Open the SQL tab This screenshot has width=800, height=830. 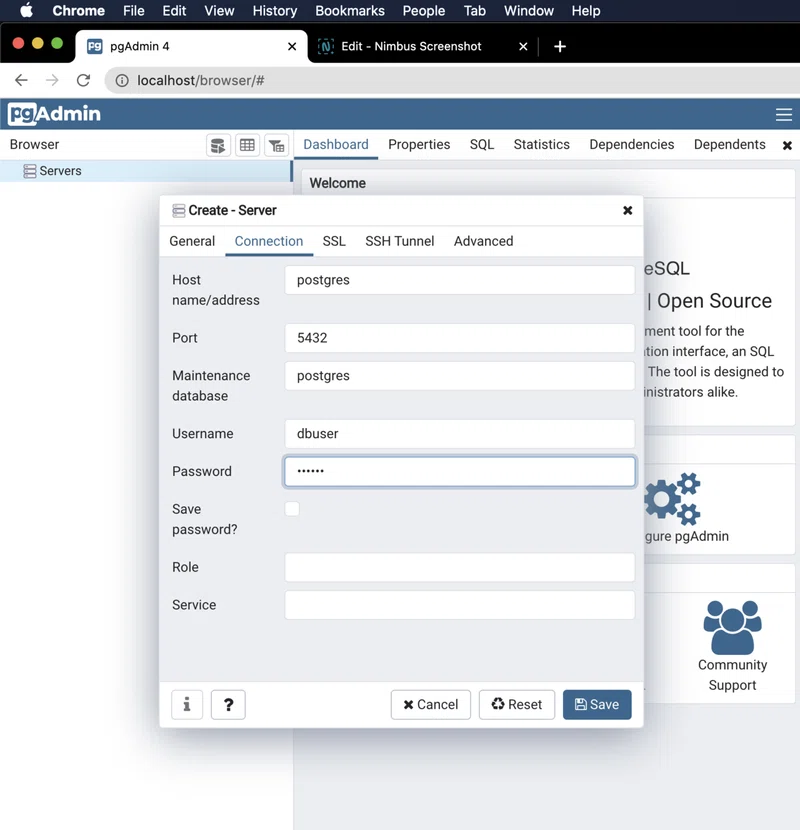coord(482,145)
